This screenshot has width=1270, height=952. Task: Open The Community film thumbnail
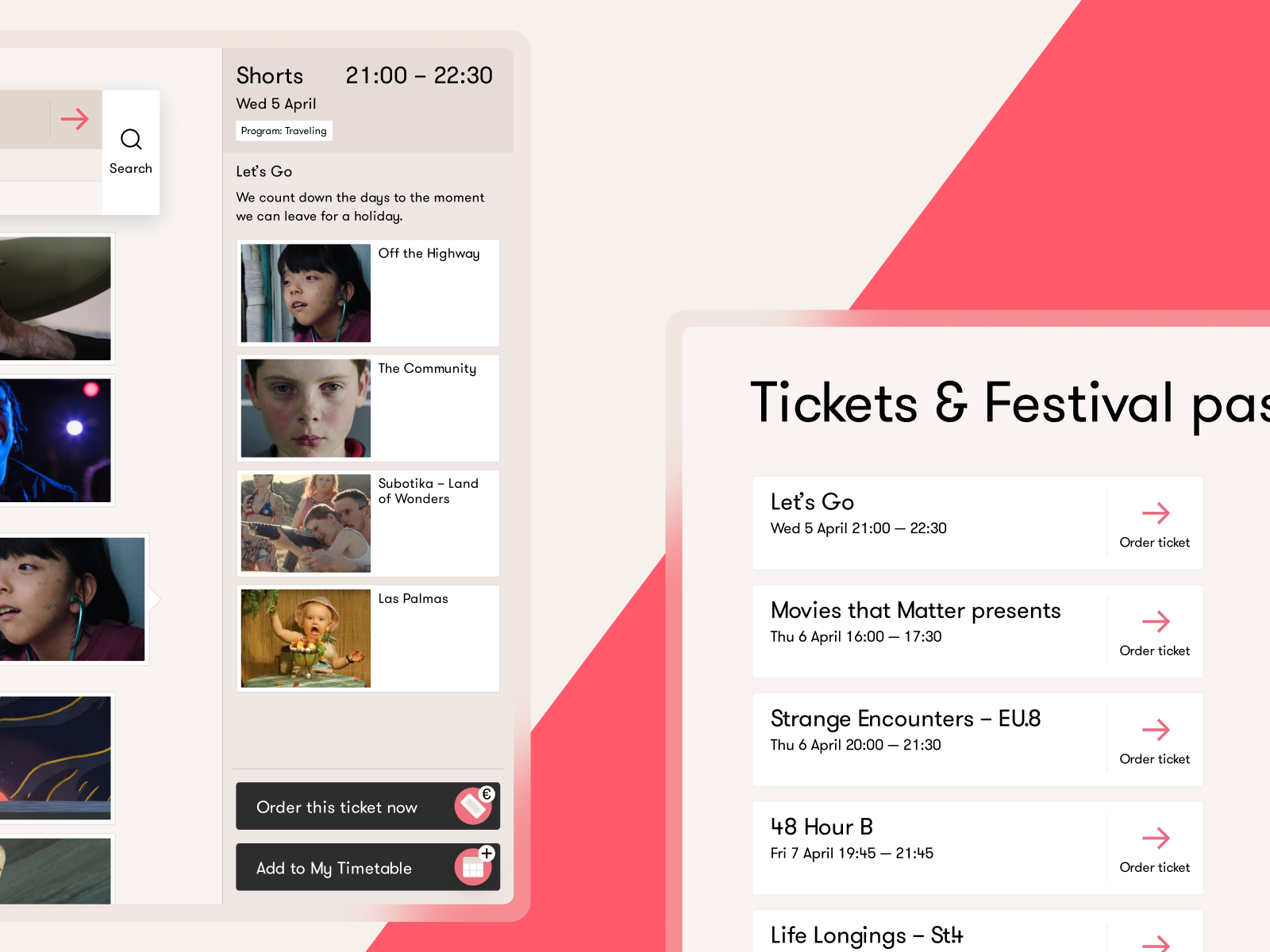(x=306, y=409)
